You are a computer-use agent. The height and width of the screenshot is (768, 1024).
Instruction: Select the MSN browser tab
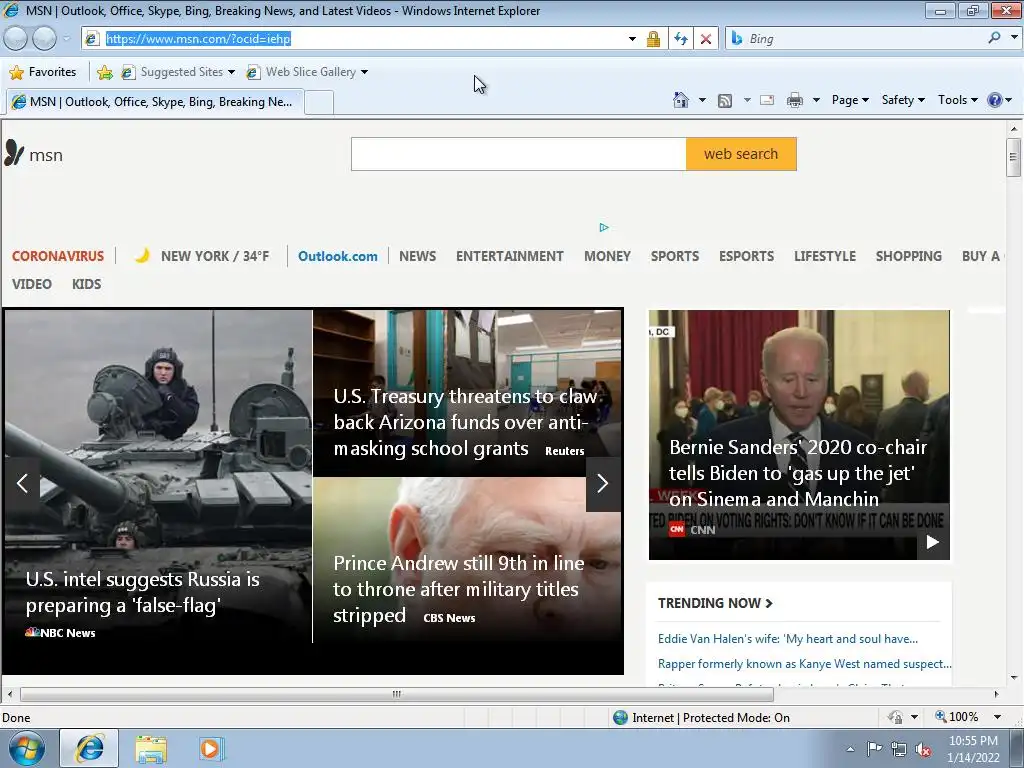(153, 102)
